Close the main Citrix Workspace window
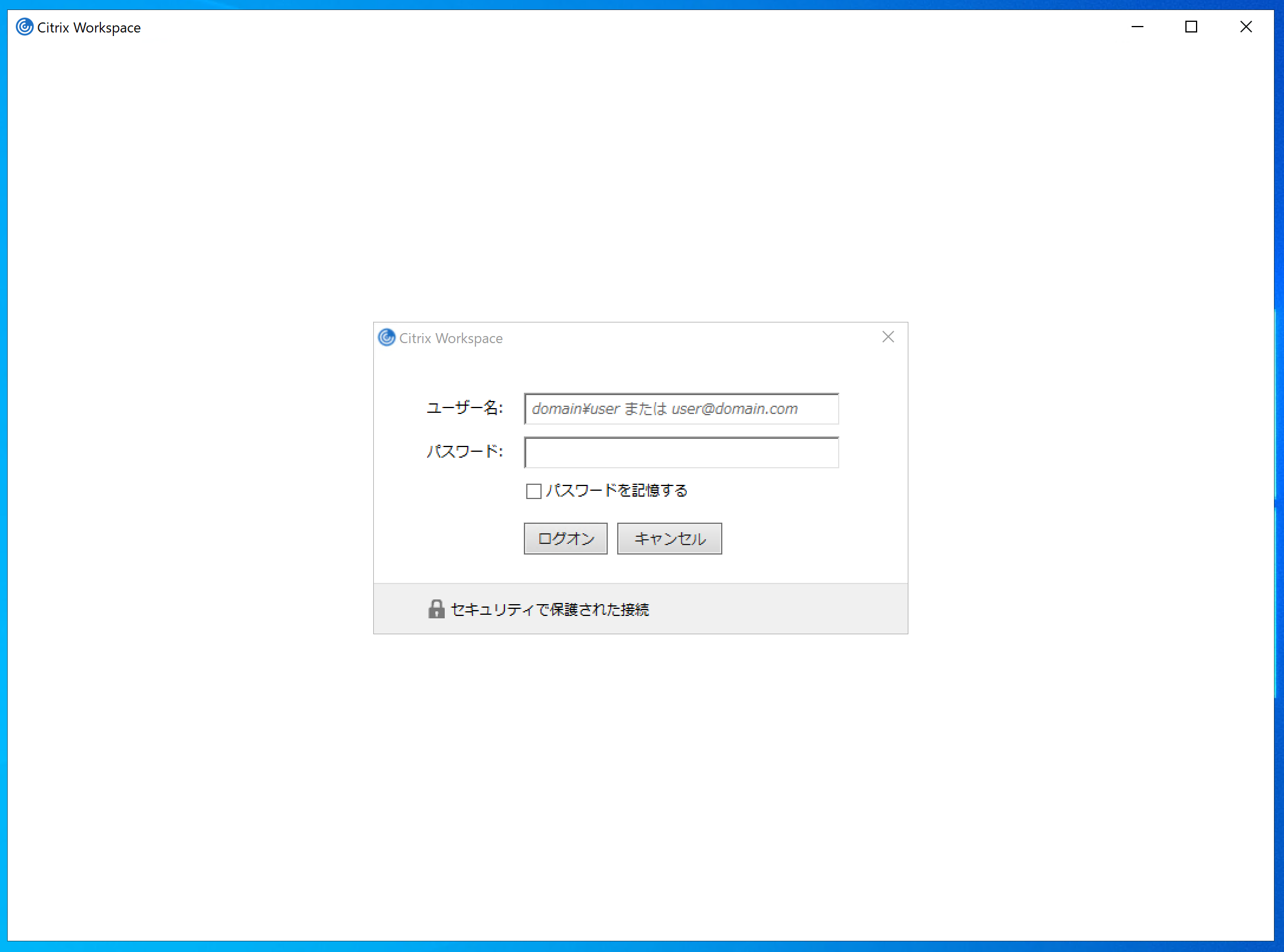Image resolution: width=1284 pixels, height=952 pixels. point(1246,27)
